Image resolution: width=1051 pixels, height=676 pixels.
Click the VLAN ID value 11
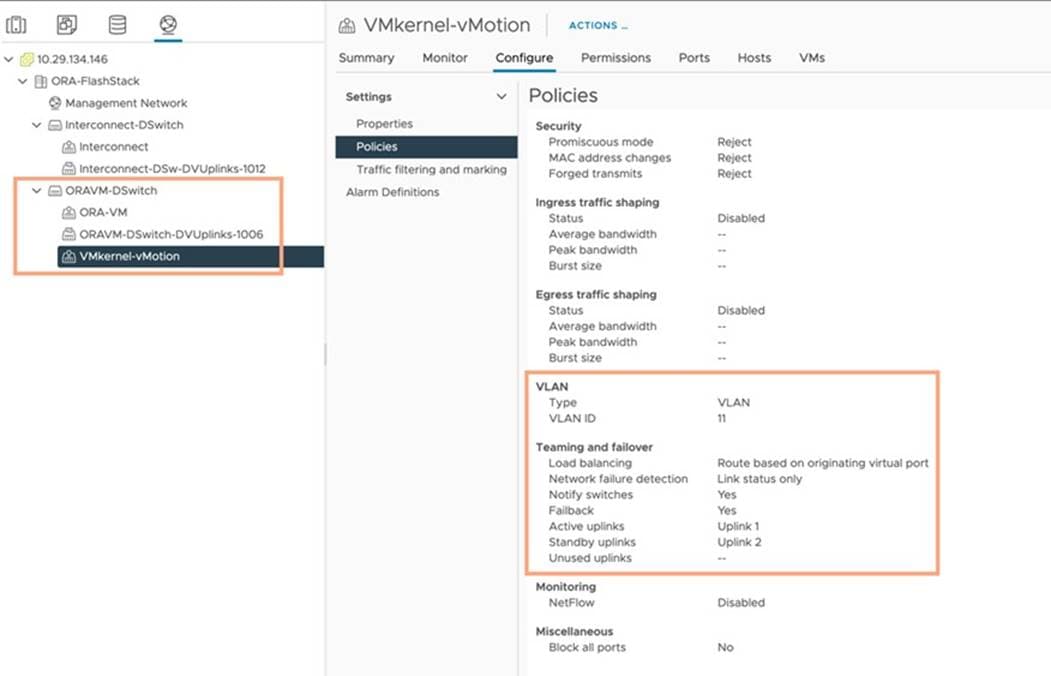tap(721, 419)
